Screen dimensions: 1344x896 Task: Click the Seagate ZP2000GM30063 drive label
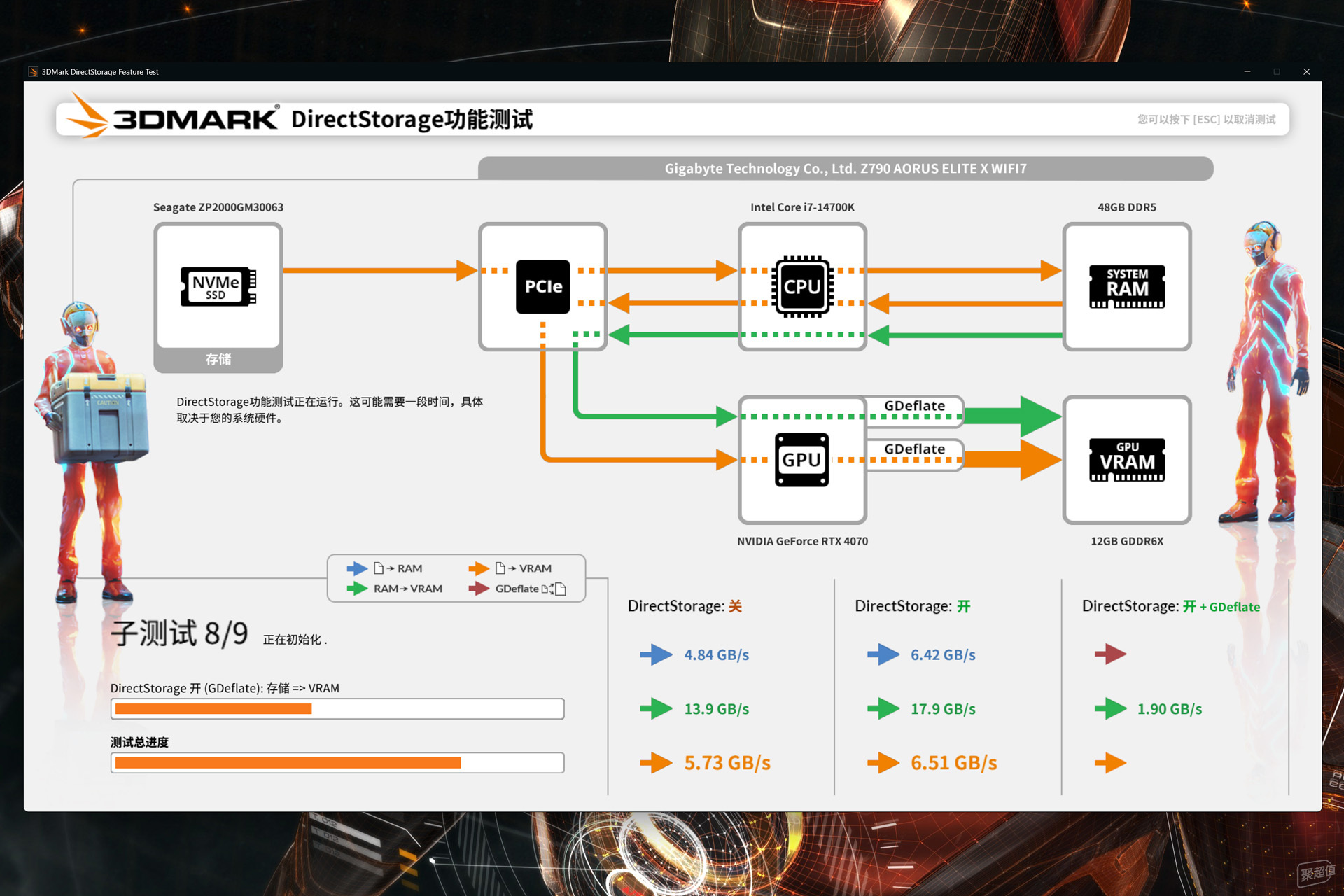[218, 207]
